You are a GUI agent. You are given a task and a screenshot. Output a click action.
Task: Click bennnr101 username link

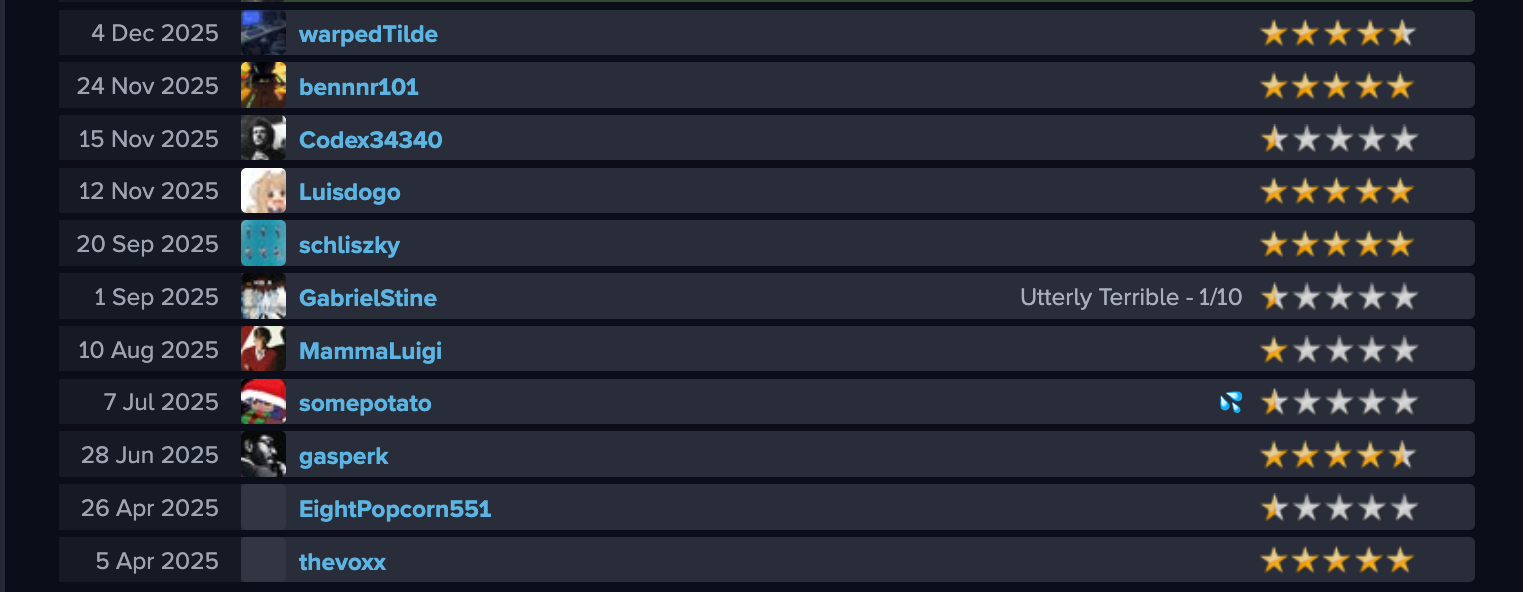point(358,88)
